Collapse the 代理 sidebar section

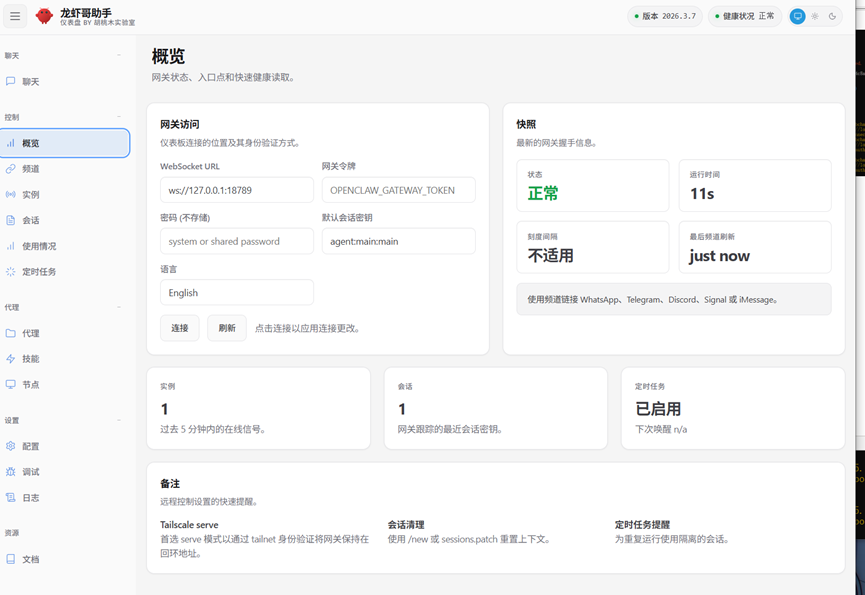click(119, 308)
